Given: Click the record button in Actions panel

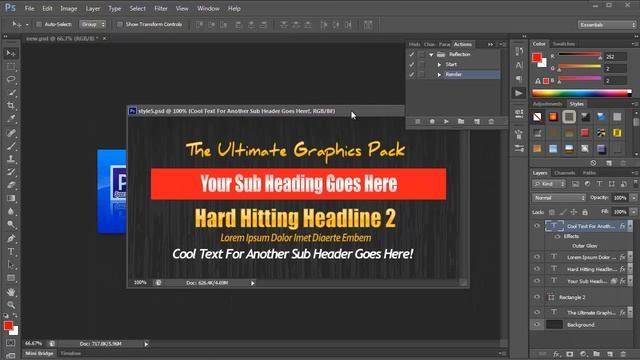Looking at the screenshot, I should click(x=432, y=122).
